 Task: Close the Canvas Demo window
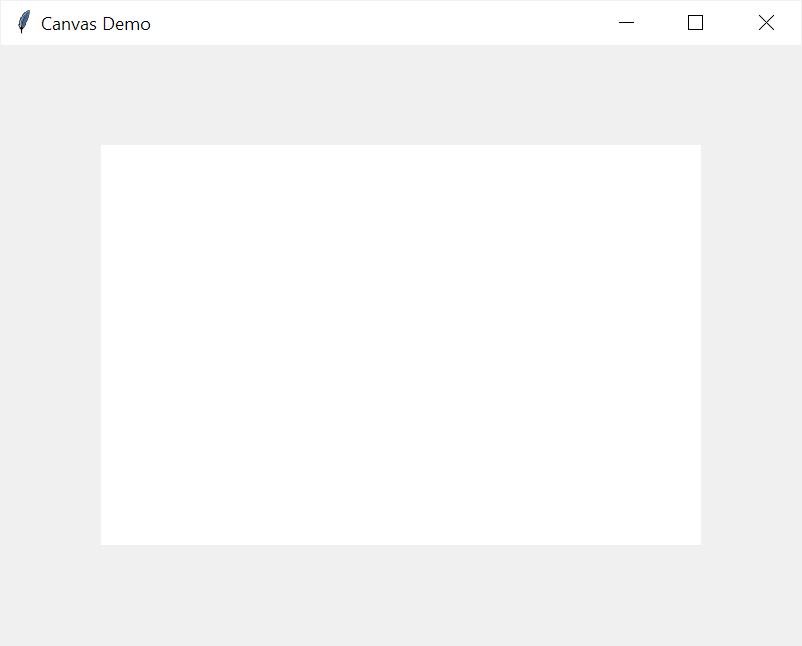(766, 23)
